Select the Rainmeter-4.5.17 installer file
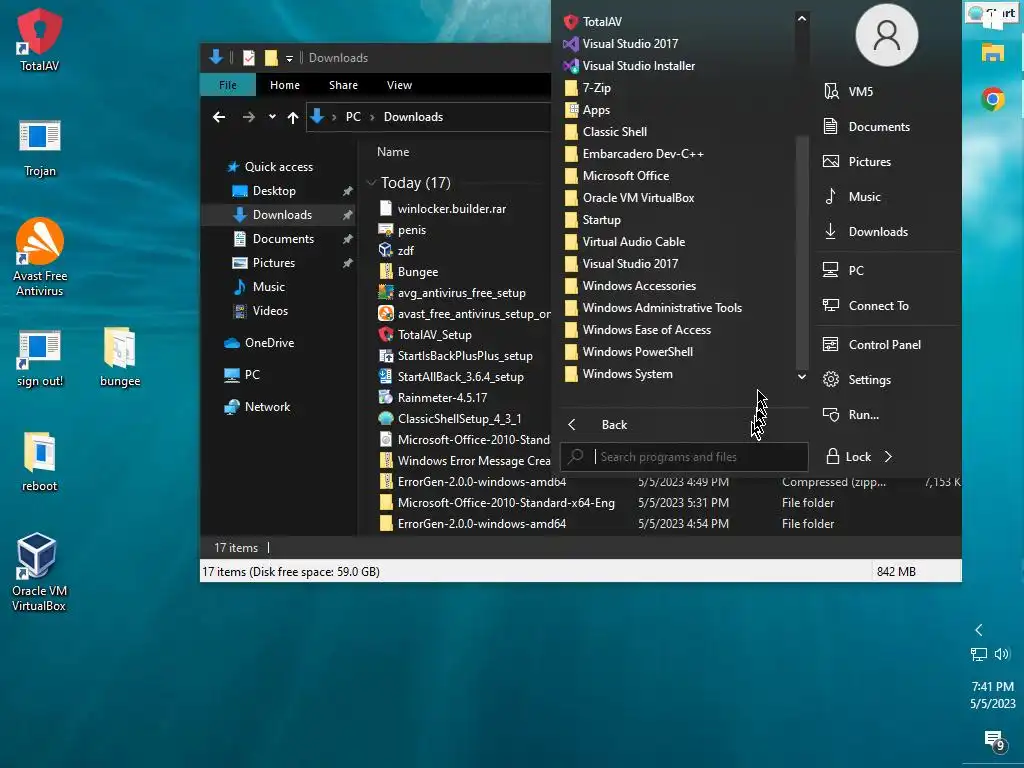This screenshot has height=768, width=1024. coord(442,398)
